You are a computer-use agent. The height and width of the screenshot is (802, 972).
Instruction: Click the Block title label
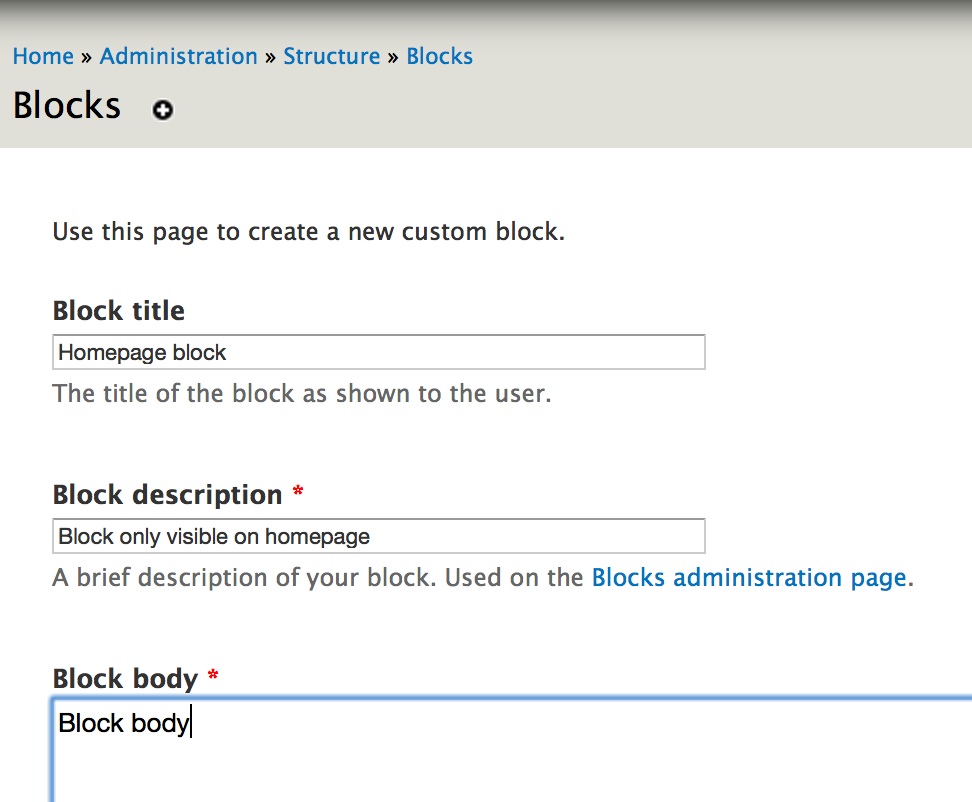coord(118,311)
